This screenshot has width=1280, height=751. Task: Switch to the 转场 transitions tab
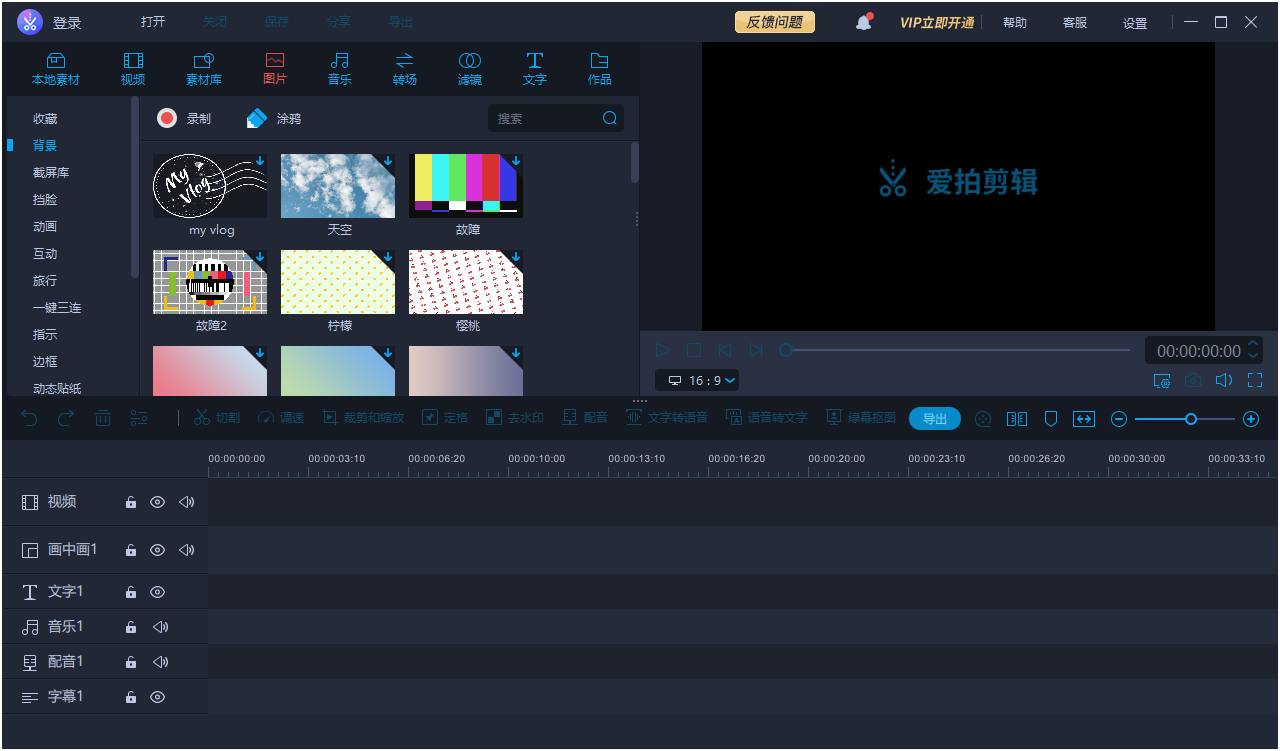[x=404, y=68]
